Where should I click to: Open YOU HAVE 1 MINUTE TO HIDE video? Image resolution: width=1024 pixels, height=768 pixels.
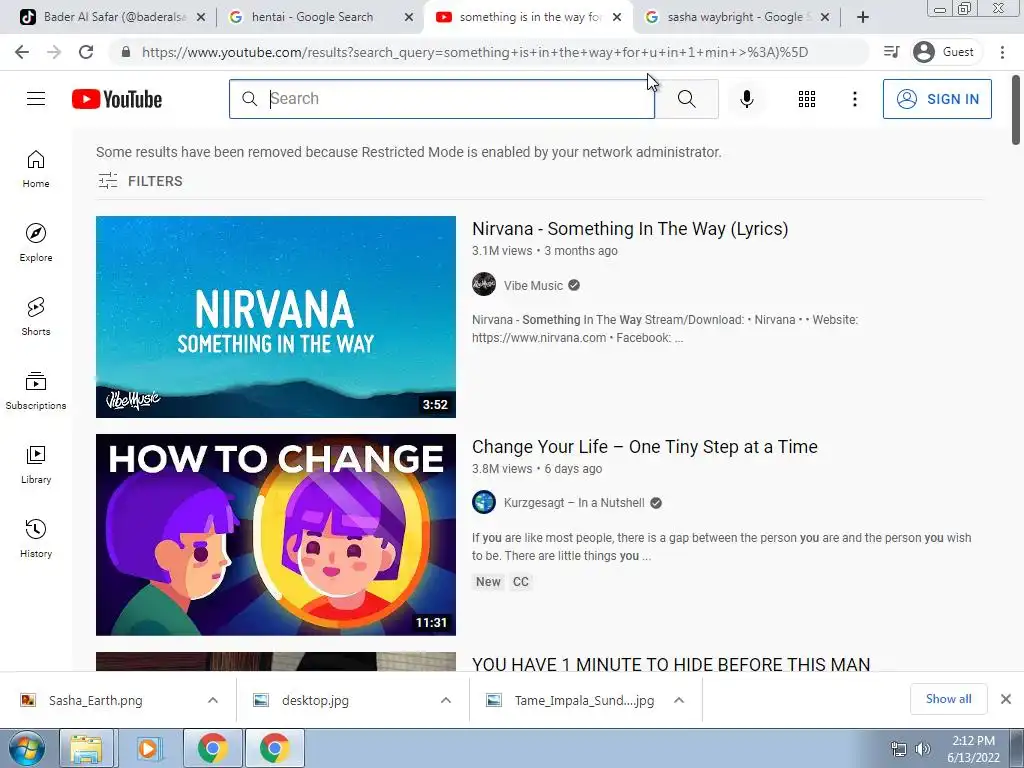[x=671, y=664]
